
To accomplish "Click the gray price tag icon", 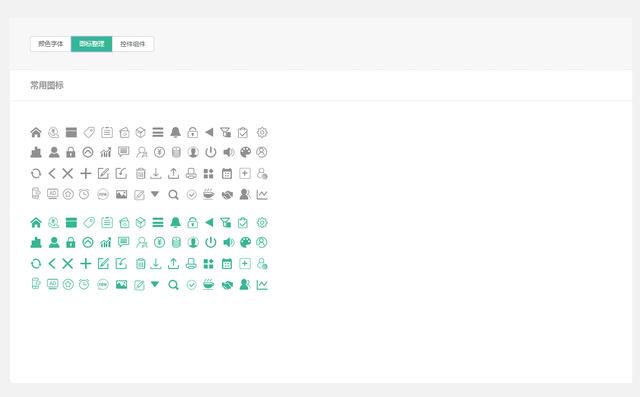I will coord(89,132).
